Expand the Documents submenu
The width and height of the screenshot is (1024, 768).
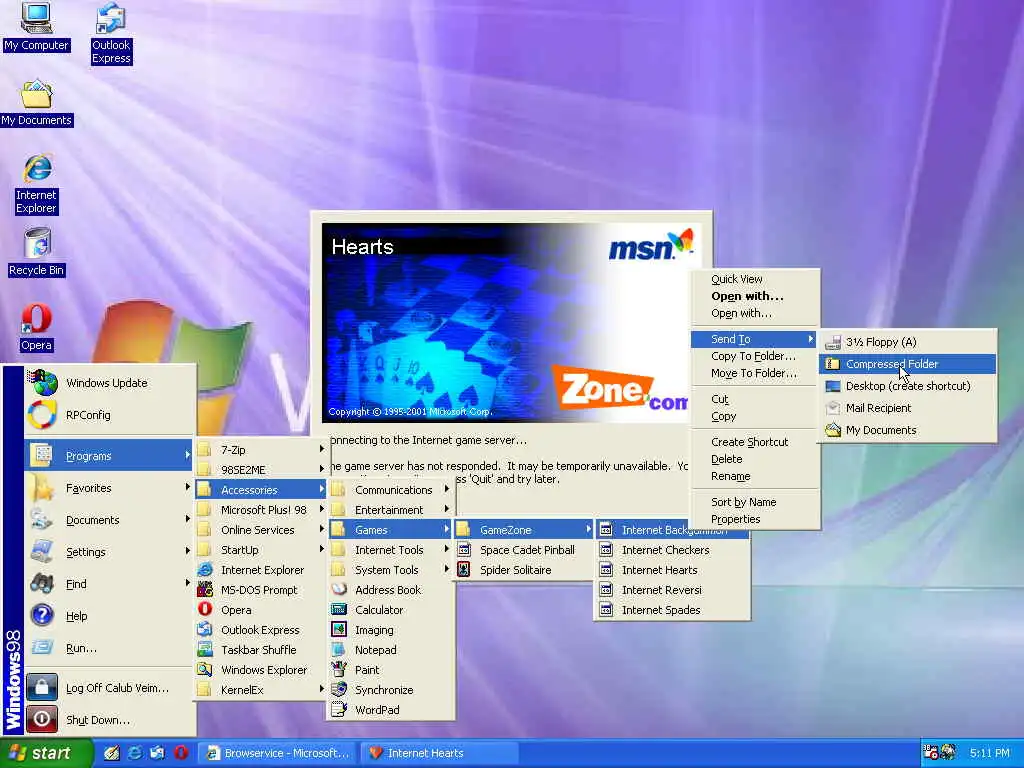pos(110,520)
